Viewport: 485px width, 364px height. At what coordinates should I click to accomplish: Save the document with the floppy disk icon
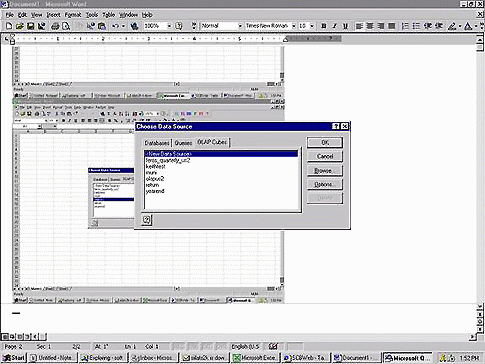coord(30,26)
